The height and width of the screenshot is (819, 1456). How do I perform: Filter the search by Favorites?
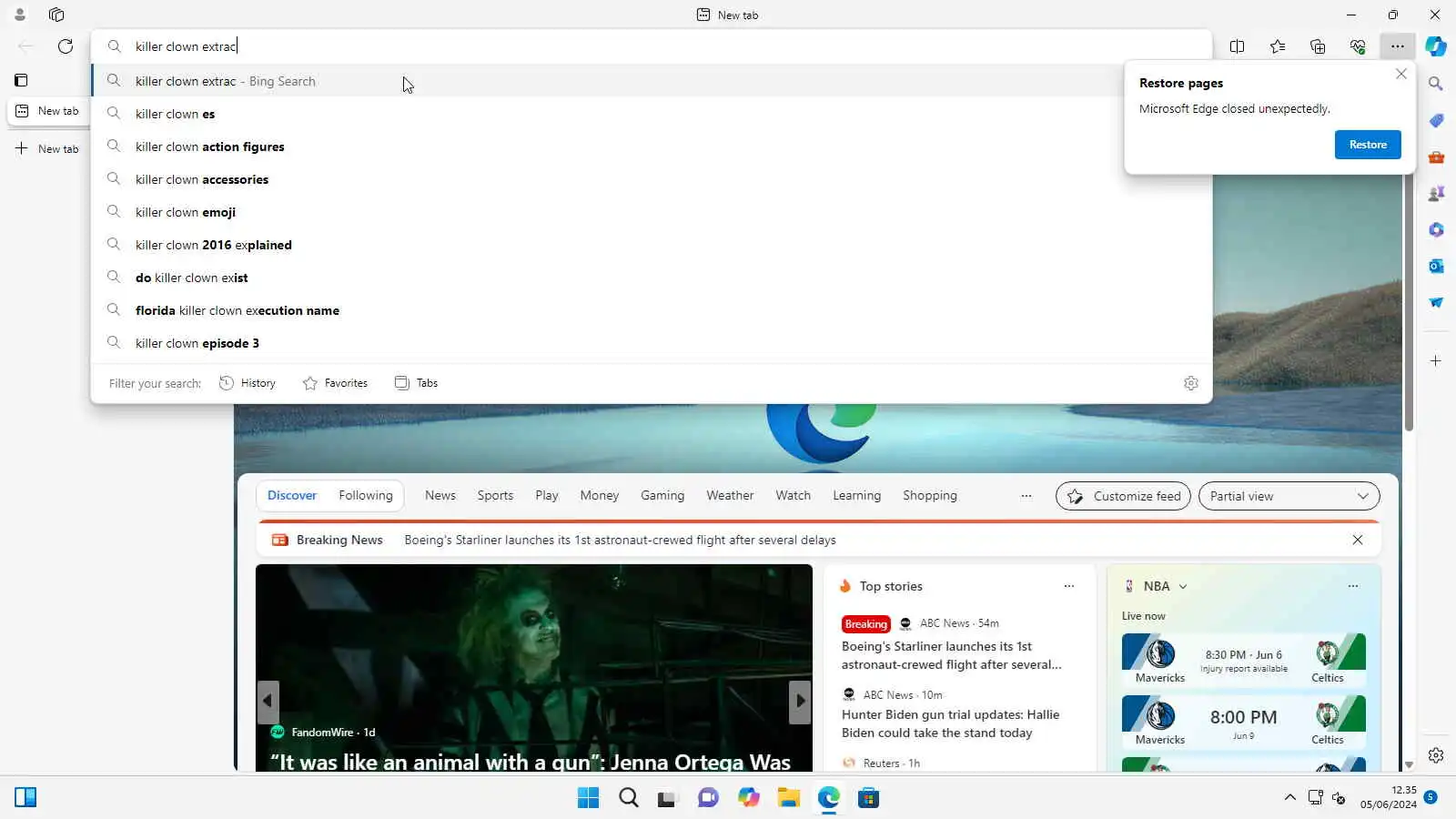point(335,383)
